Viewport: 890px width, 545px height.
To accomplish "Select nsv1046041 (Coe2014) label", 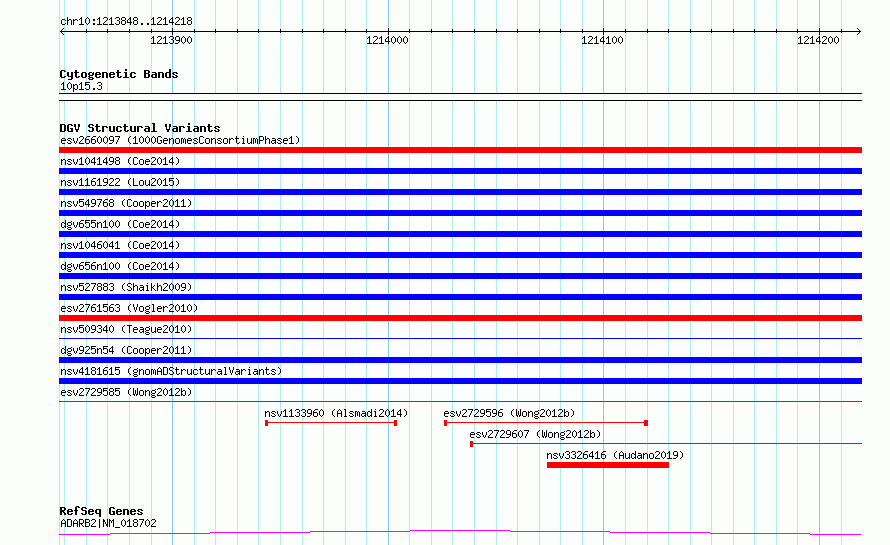I will pyautogui.click(x=120, y=245).
